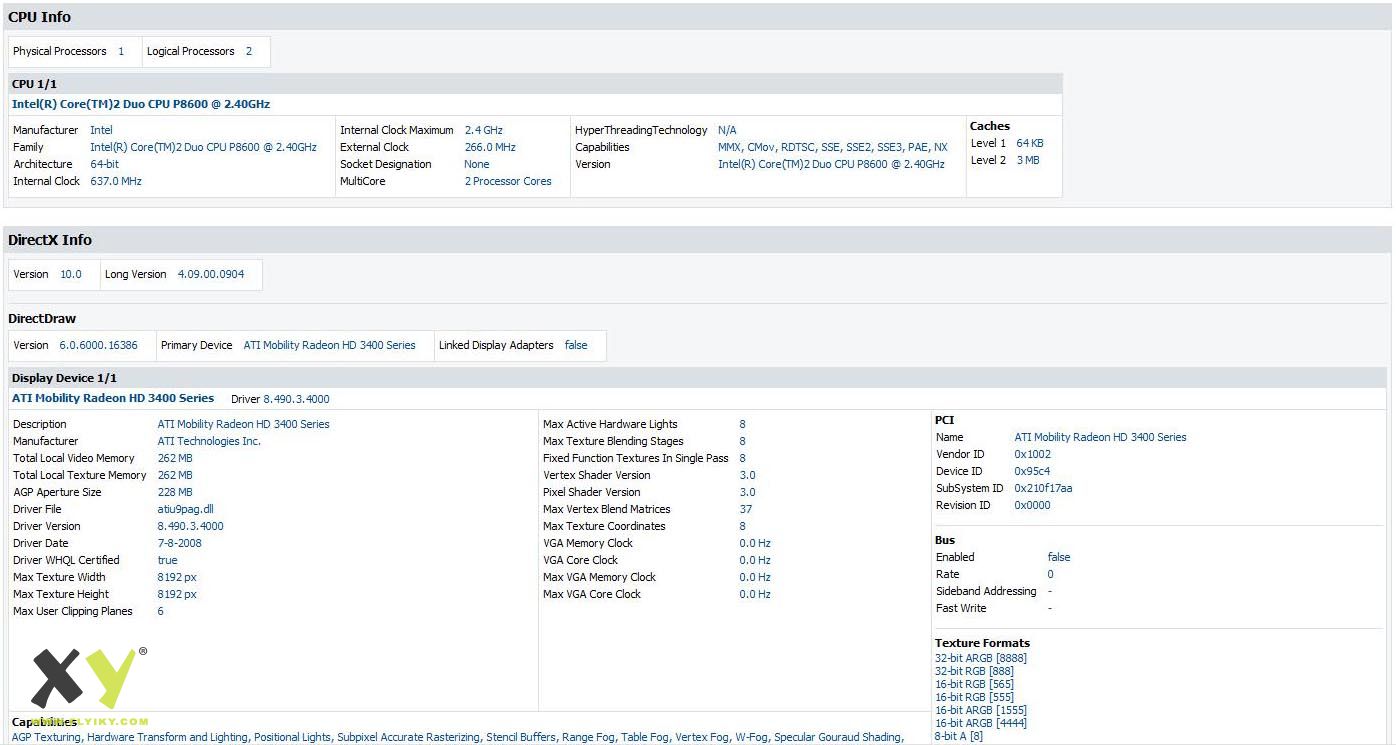Select HyperThreadingTechnology value N/A
The height and width of the screenshot is (745, 1396).
pyautogui.click(x=727, y=130)
